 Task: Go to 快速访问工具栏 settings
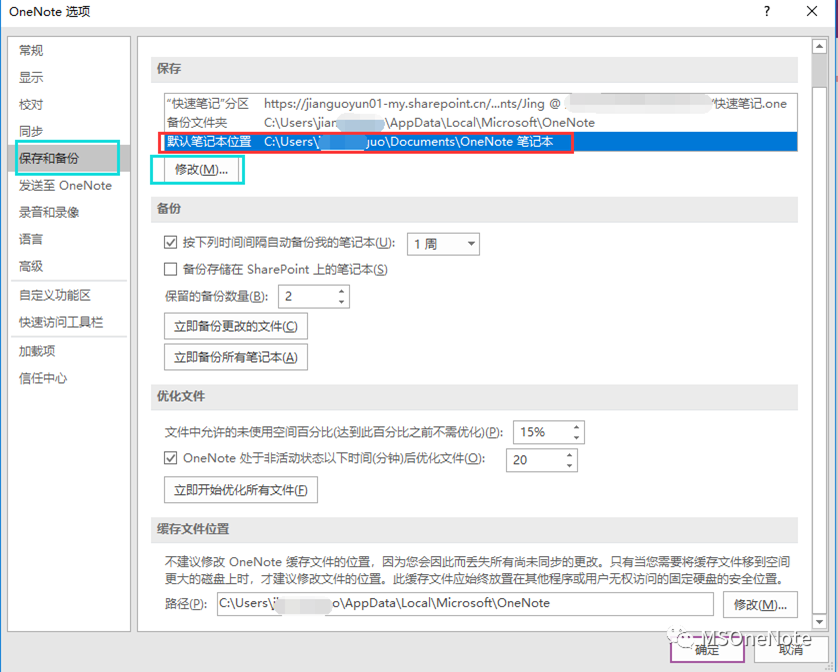coord(61,322)
